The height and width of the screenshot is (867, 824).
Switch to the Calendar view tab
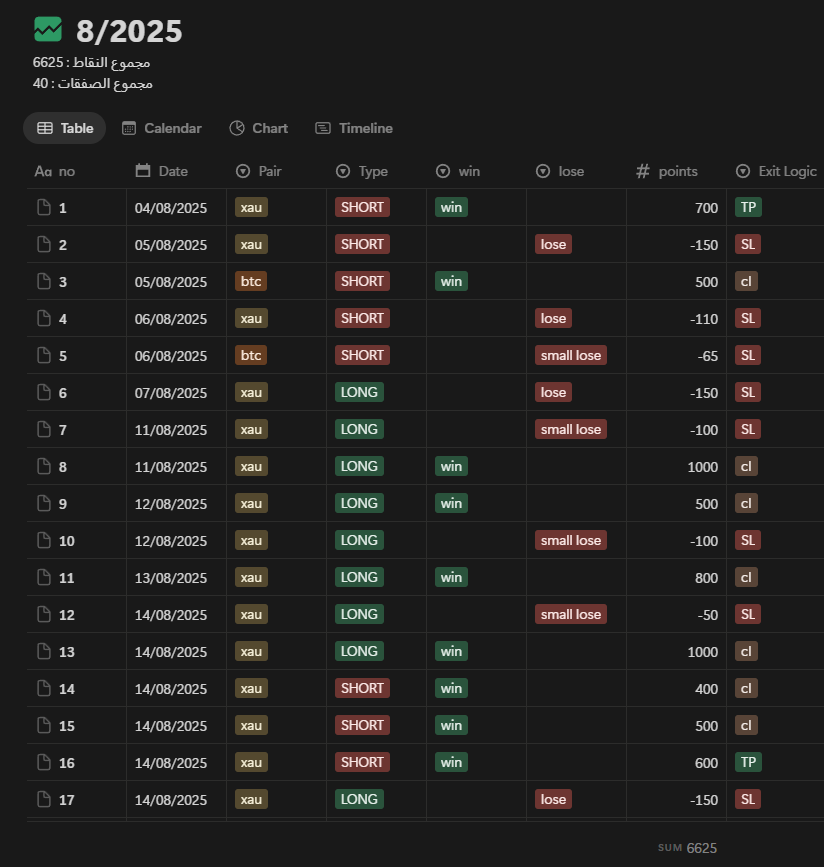[x=162, y=128]
